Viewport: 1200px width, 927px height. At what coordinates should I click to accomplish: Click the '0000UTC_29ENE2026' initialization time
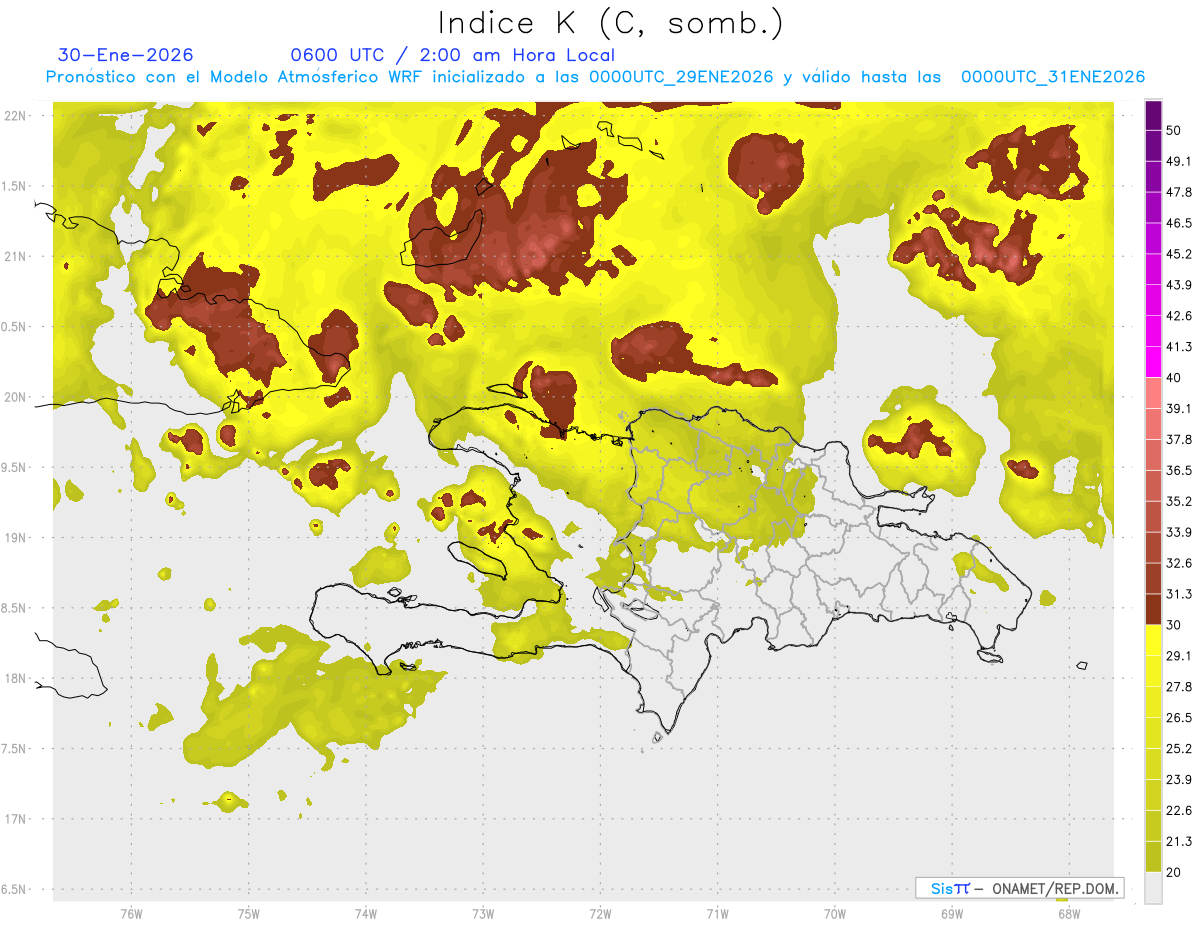[x=681, y=77]
